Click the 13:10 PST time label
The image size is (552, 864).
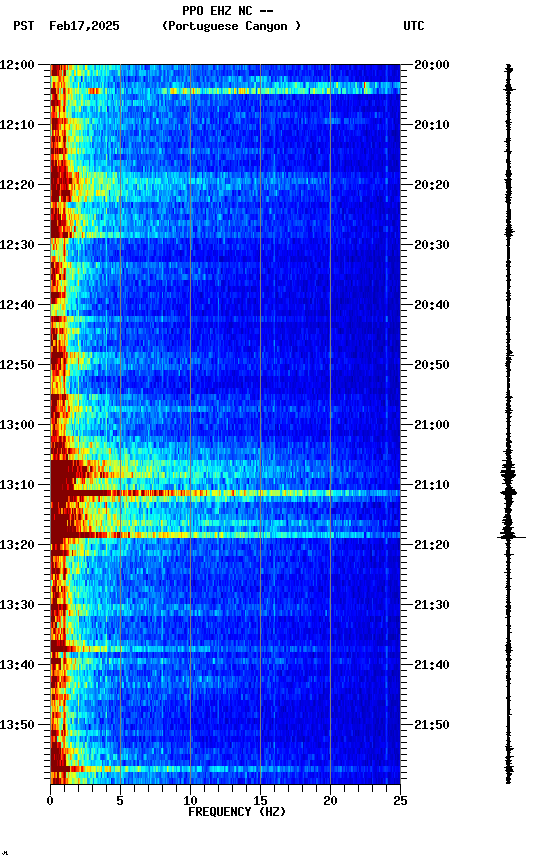17,485
